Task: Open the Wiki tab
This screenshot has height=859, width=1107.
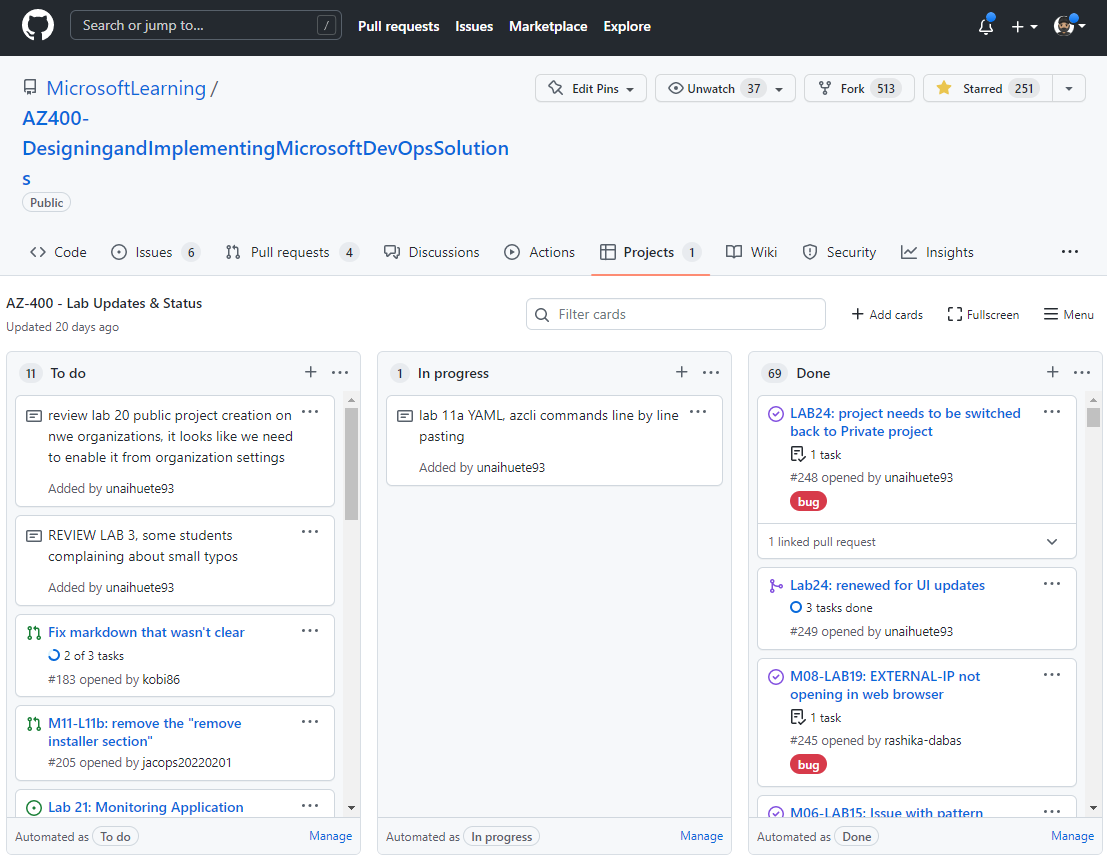Action: click(x=751, y=252)
